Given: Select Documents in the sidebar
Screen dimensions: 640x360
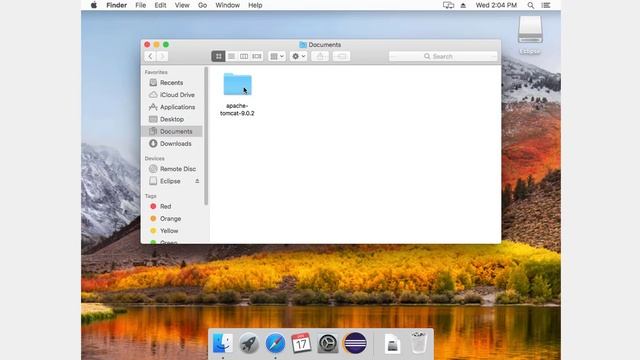Looking at the screenshot, I should (171, 131).
